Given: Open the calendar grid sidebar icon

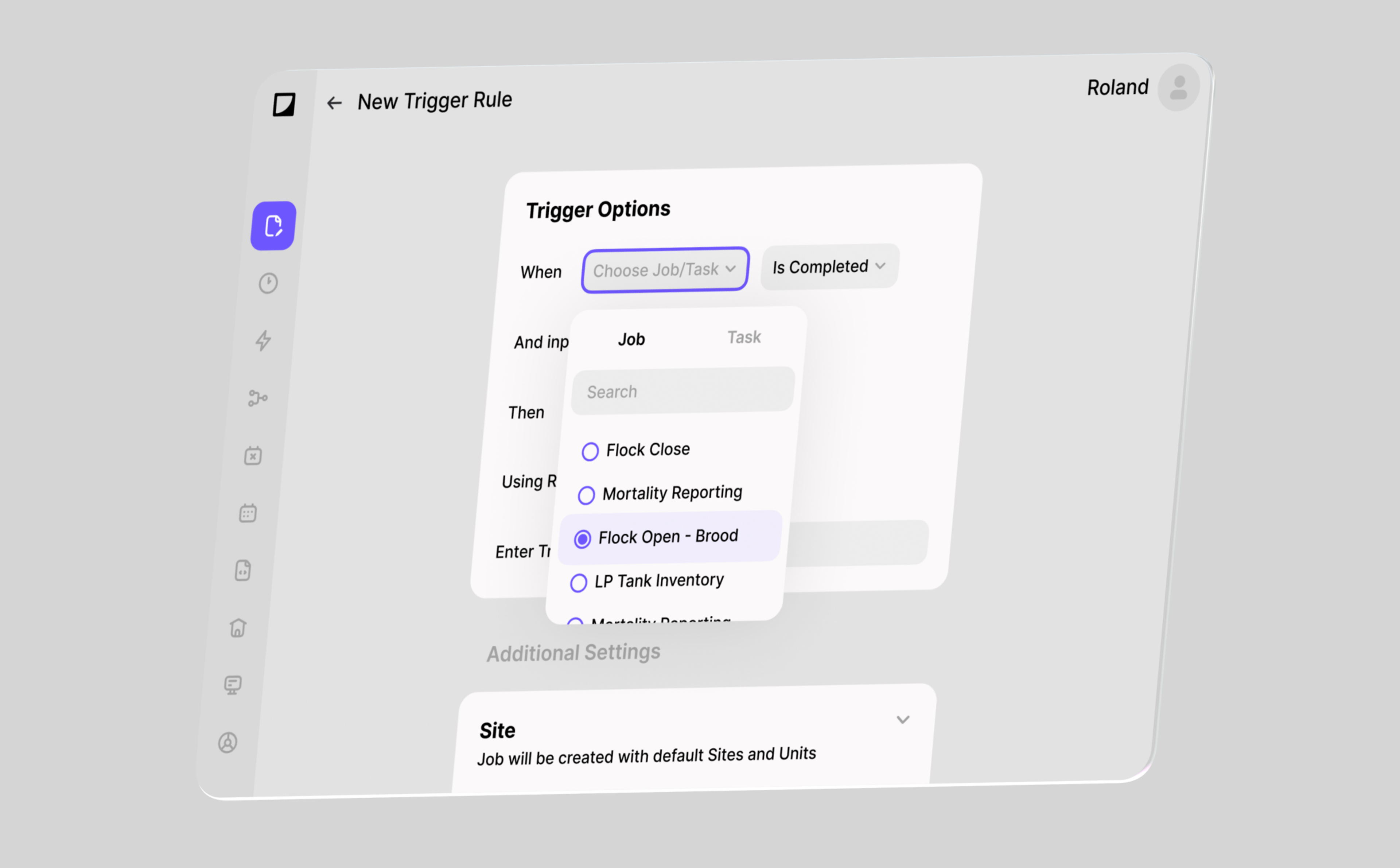Looking at the screenshot, I should [x=248, y=513].
